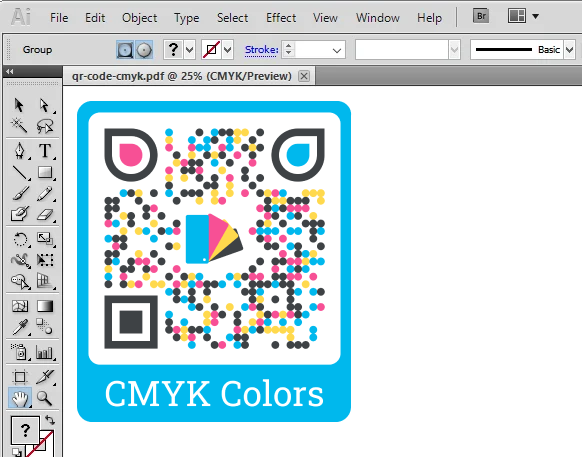
Task: Select the Type tool
Action: coord(45,151)
